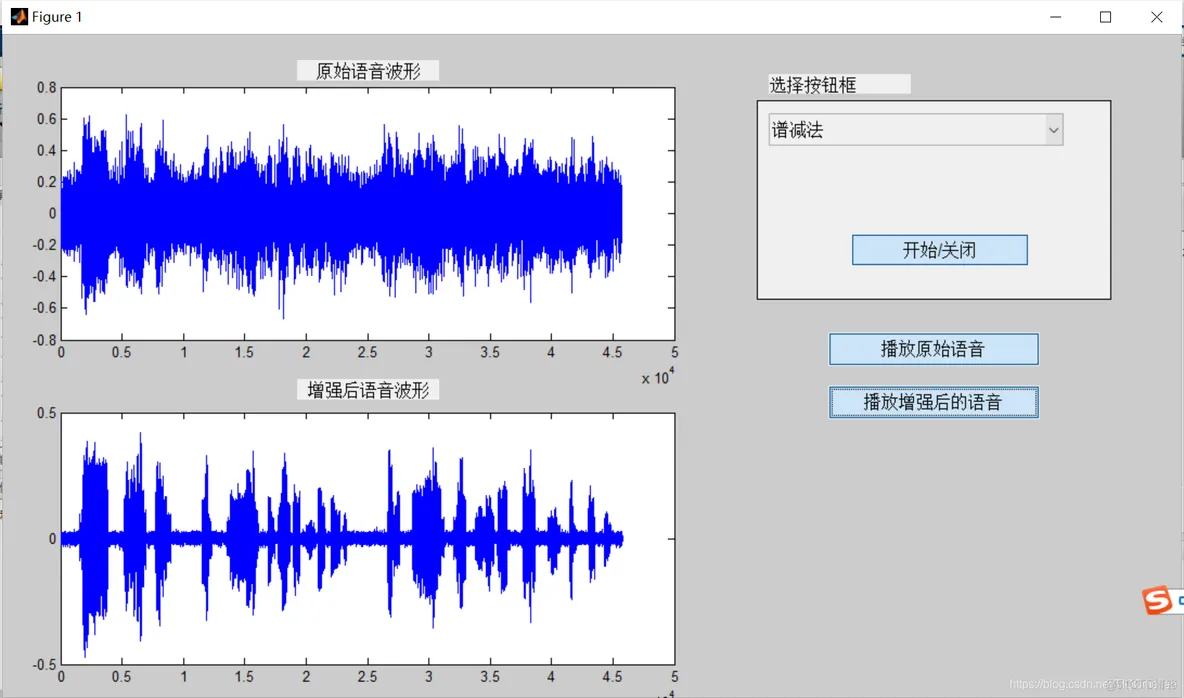Click 播放原始语音 to play original audio

point(933,349)
